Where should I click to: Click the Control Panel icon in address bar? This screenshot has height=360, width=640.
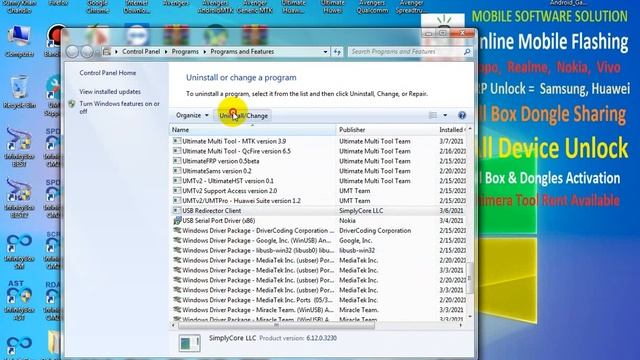pyautogui.click(x=107, y=52)
